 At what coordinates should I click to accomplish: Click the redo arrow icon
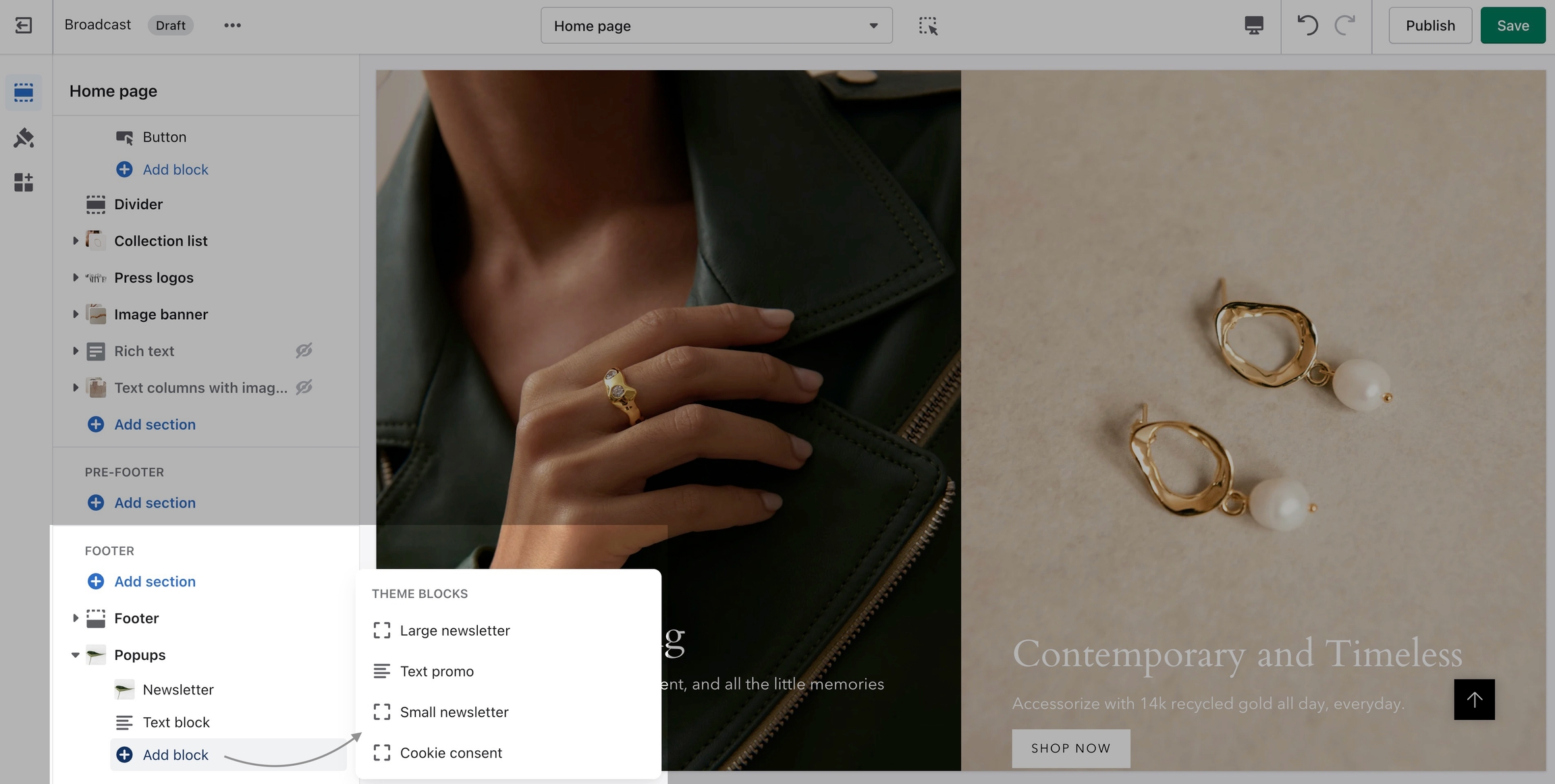pyautogui.click(x=1344, y=26)
